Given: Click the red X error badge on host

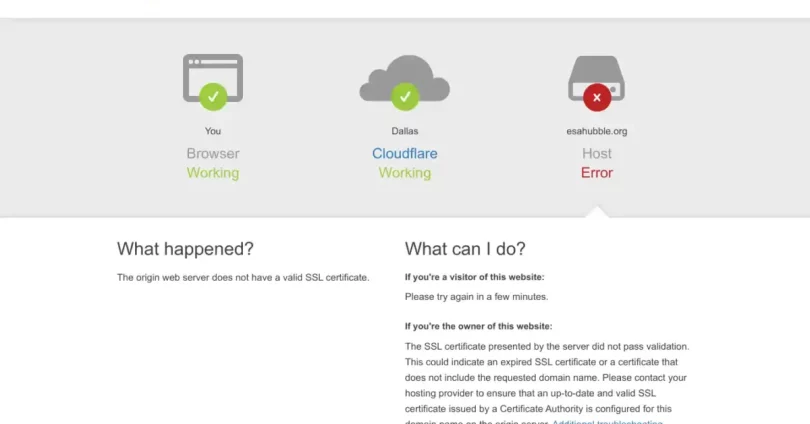Looking at the screenshot, I should [x=597, y=97].
